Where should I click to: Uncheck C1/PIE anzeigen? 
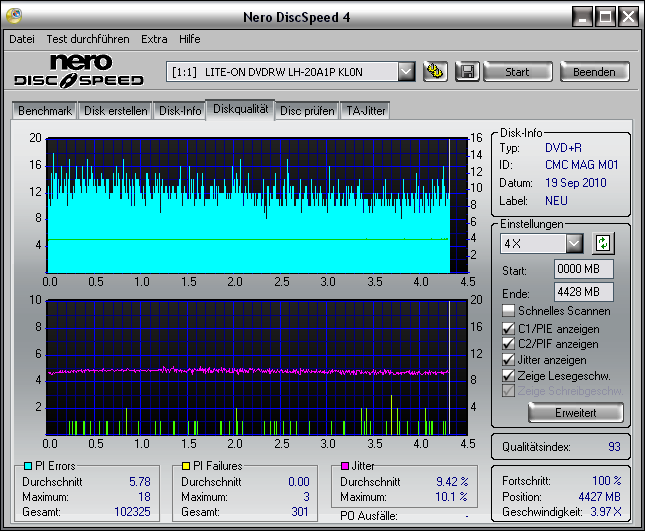point(508,329)
